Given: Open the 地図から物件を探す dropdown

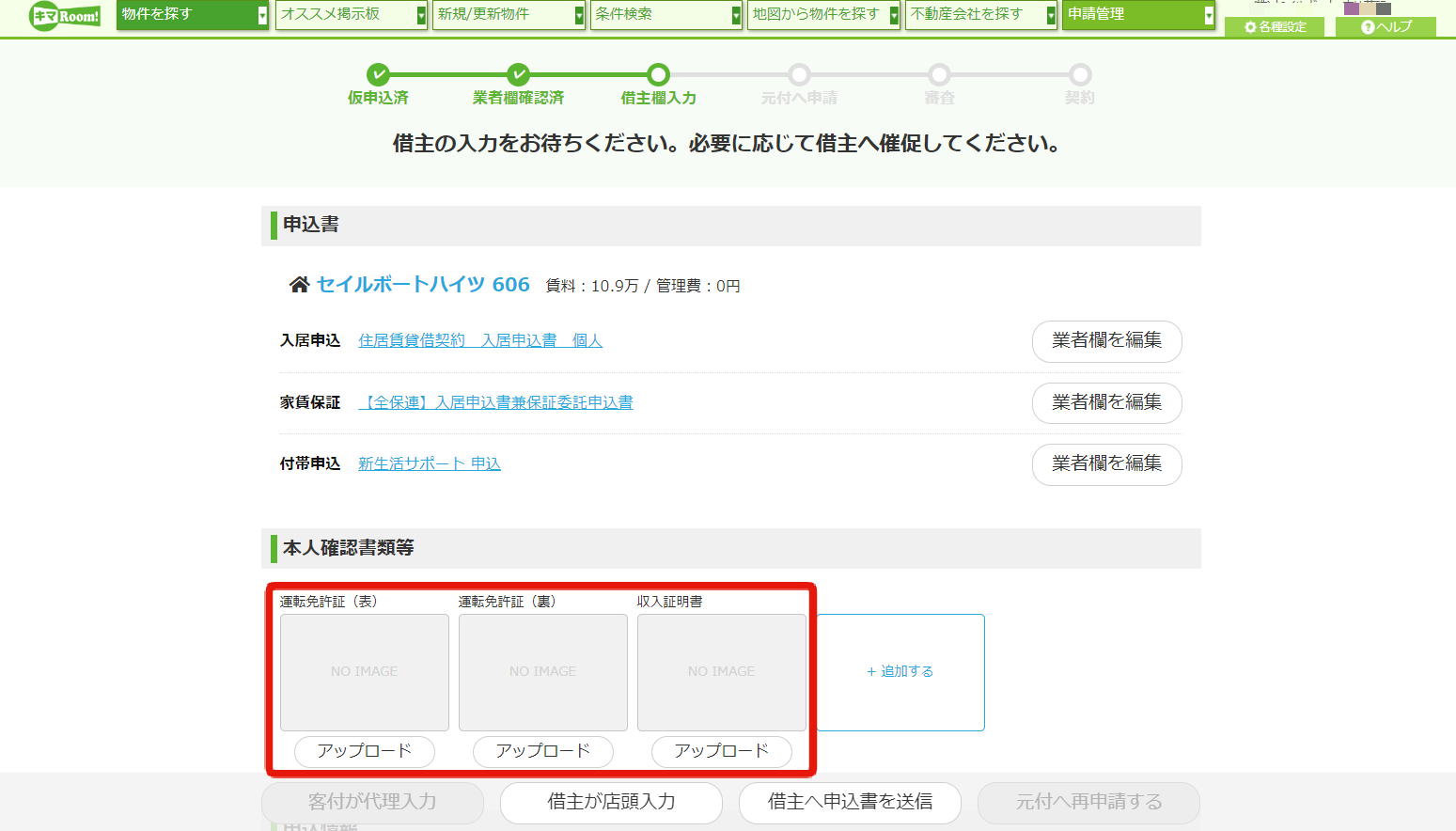Looking at the screenshot, I should point(823,14).
